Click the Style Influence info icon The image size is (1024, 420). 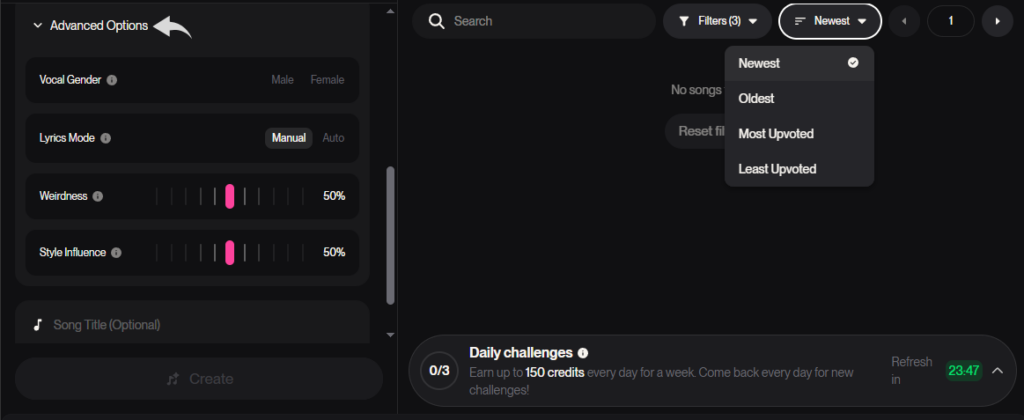pyautogui.click(x=117, y=253)
